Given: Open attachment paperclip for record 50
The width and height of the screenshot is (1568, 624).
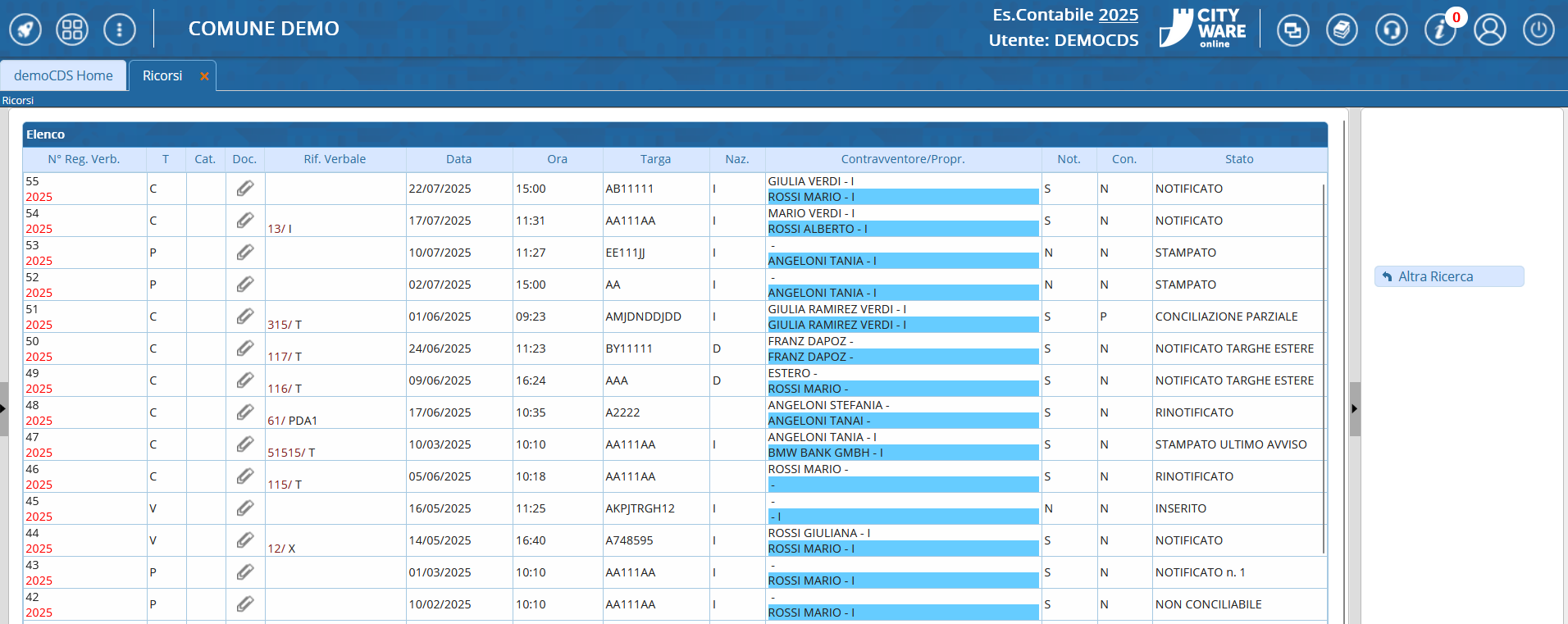Looking at the screenshot, I should [x=245, y=348].
